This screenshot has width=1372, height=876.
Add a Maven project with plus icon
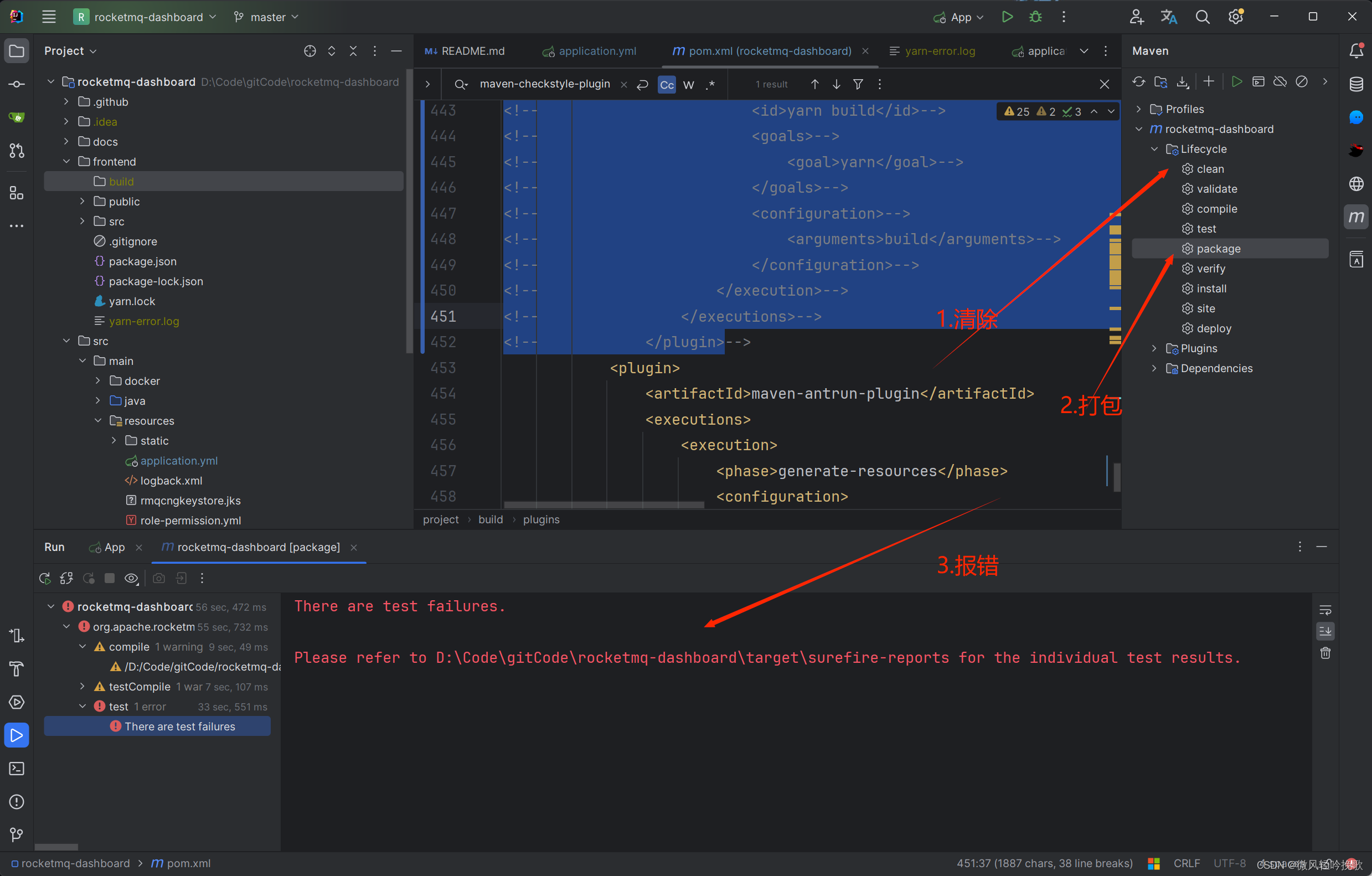(1209, 82)
